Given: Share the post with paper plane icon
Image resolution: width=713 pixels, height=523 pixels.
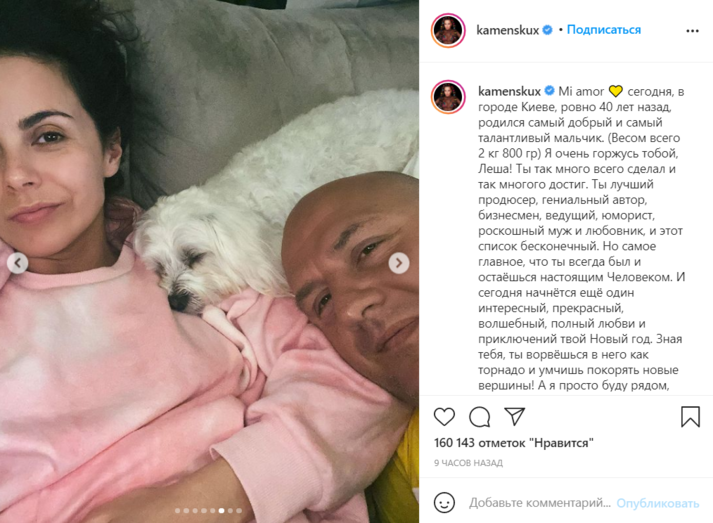Looking at the screenshot, I should click(x=515, y=416).
